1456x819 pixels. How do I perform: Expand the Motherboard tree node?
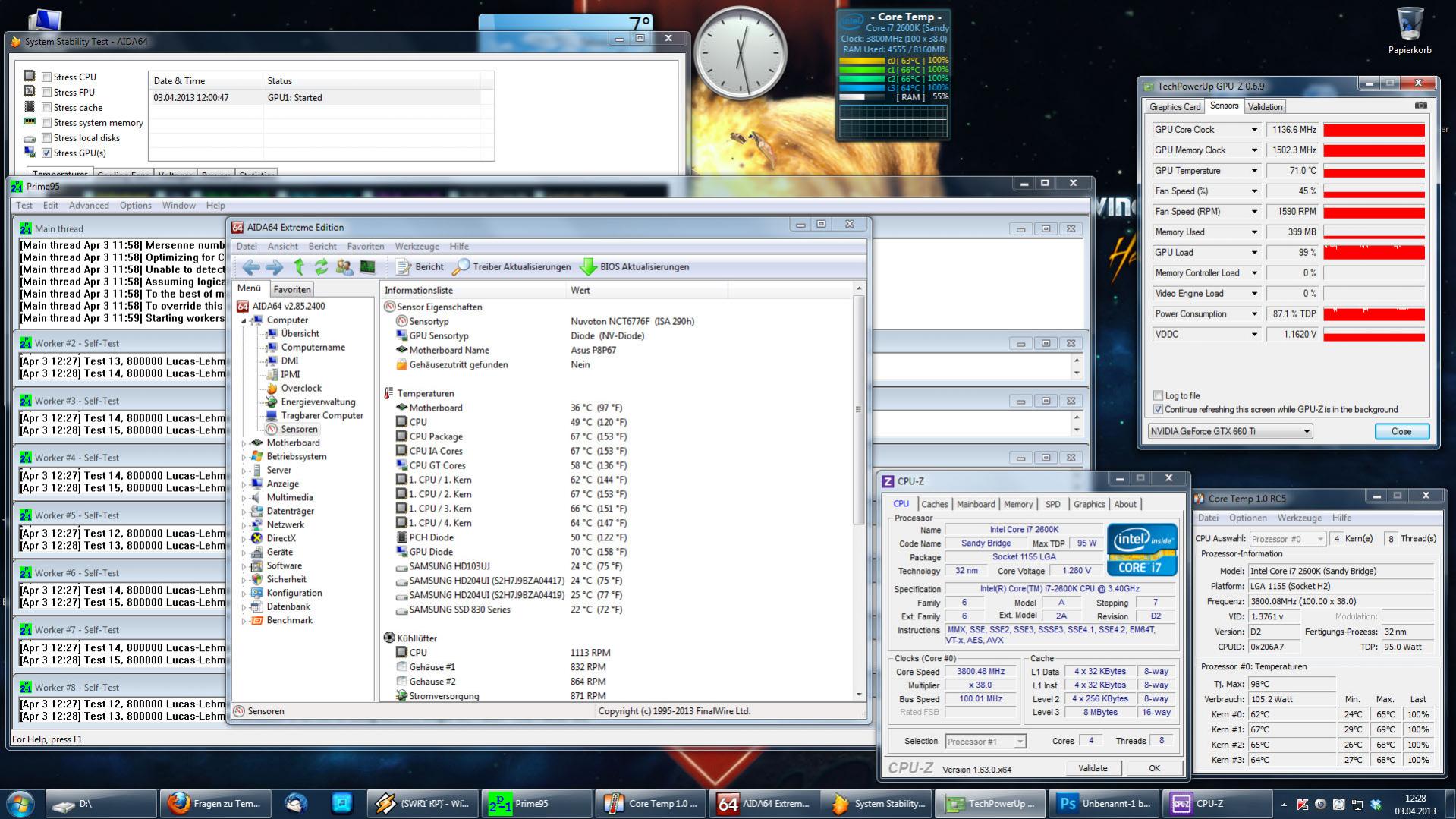(244, 443)
